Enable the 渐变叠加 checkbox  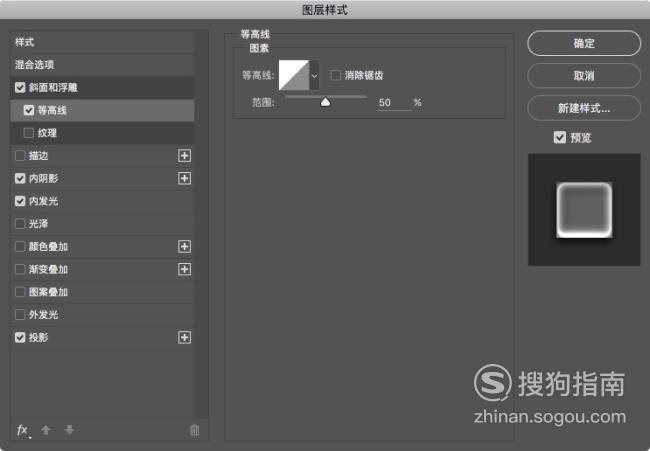coord(20,269)
